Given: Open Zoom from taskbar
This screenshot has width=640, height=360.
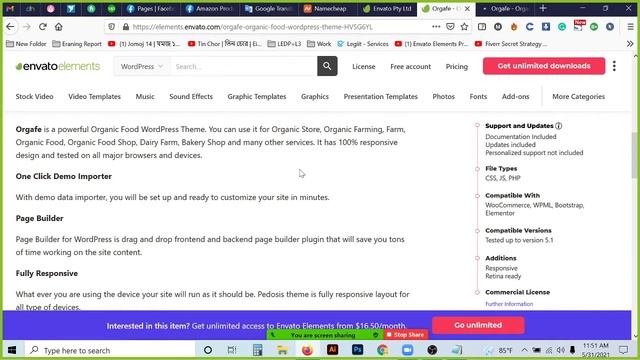Looking at the screenshot, I should [x=407, y=350].
